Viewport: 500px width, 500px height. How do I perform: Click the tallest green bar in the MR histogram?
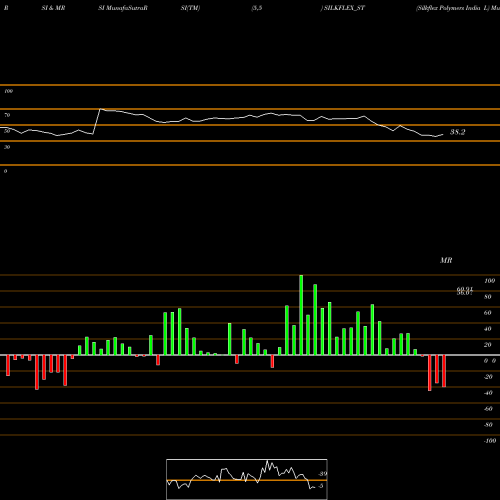pos(301,315)
